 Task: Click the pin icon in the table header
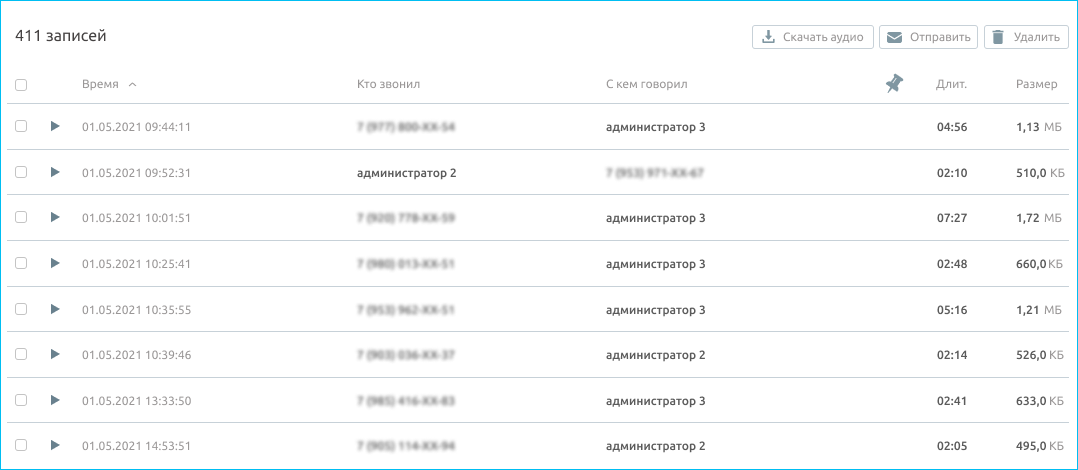894,84
